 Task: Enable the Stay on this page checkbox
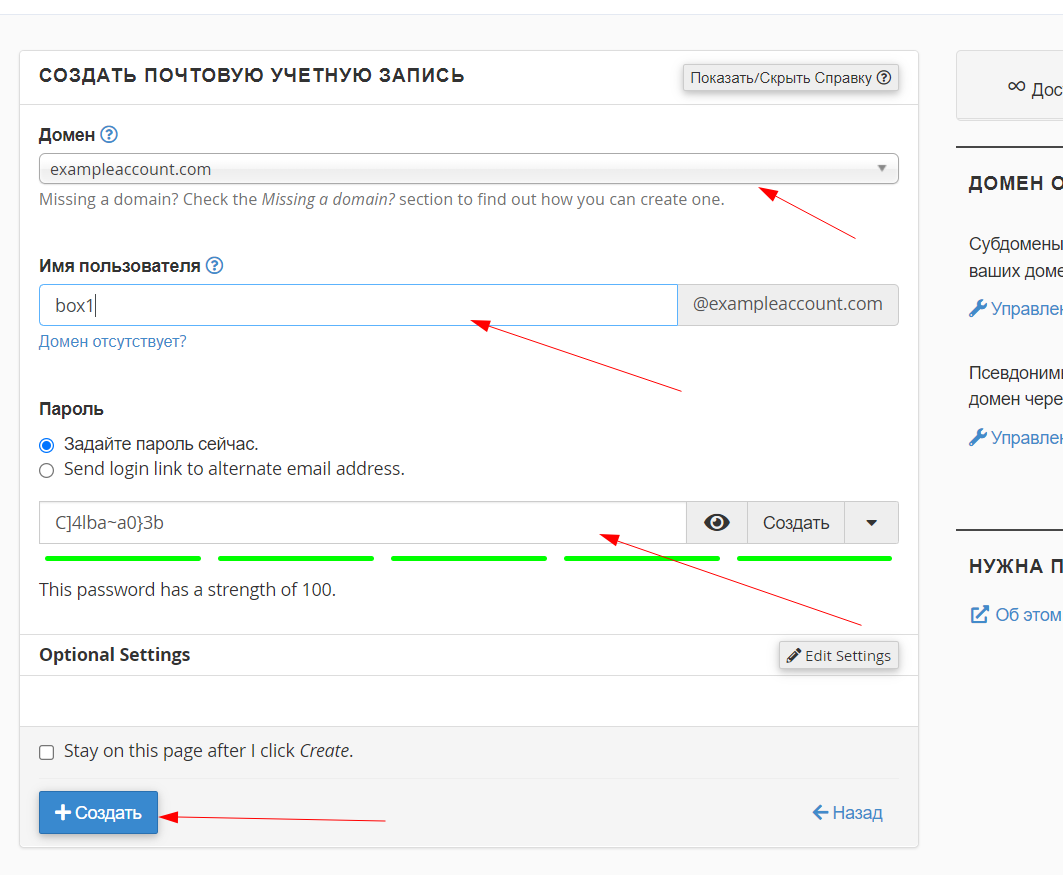(47, 752)
